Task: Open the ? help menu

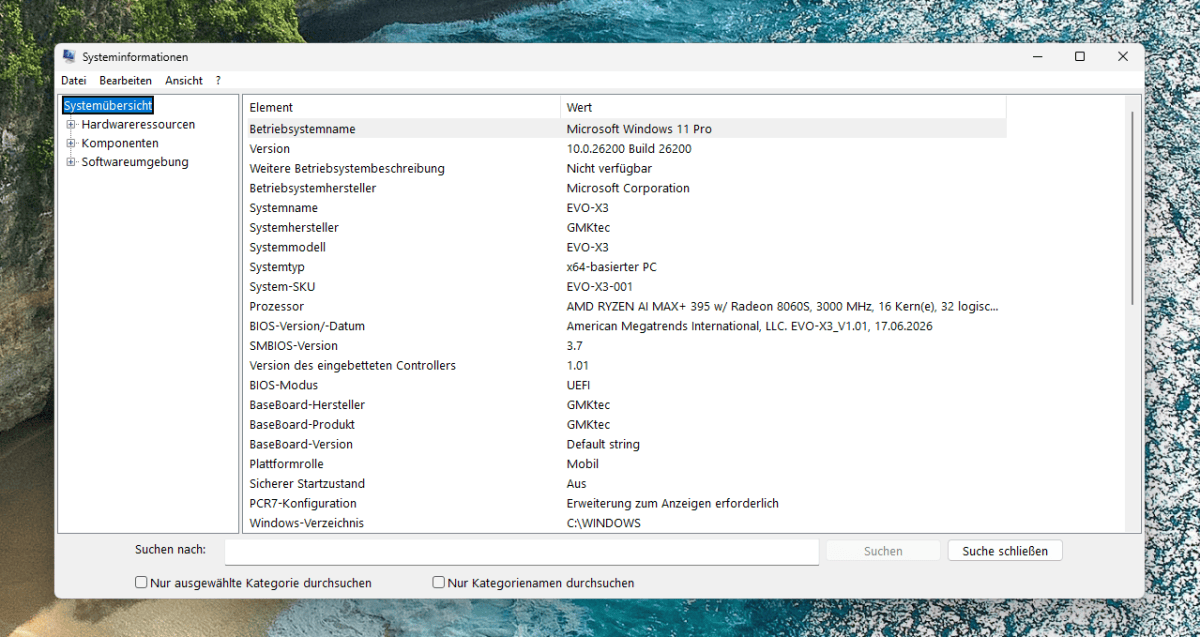Action: click(x=218, y=80)
